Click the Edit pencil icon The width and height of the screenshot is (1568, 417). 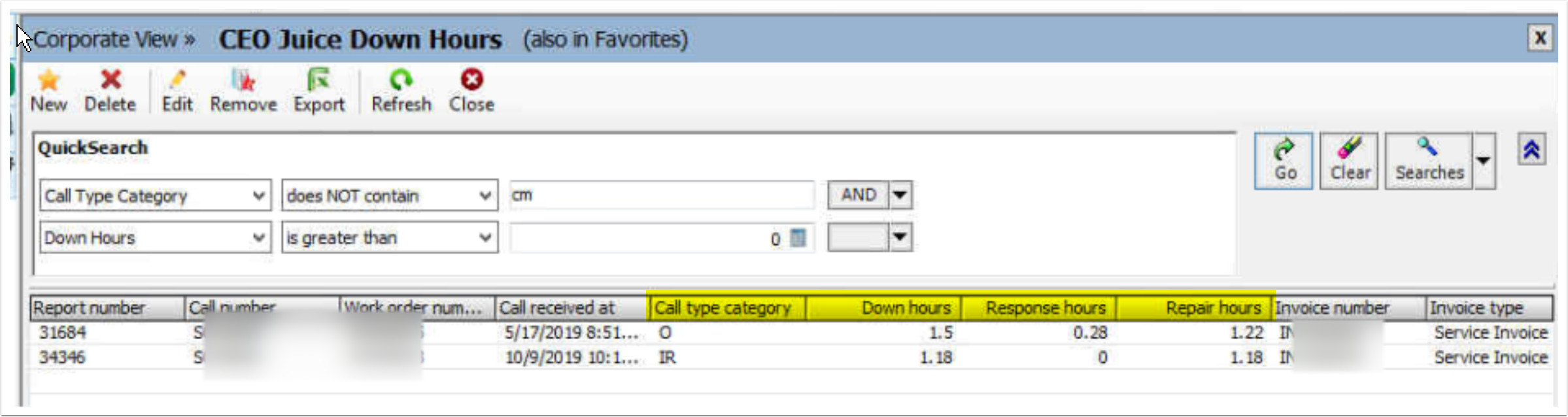pos(177,80)
